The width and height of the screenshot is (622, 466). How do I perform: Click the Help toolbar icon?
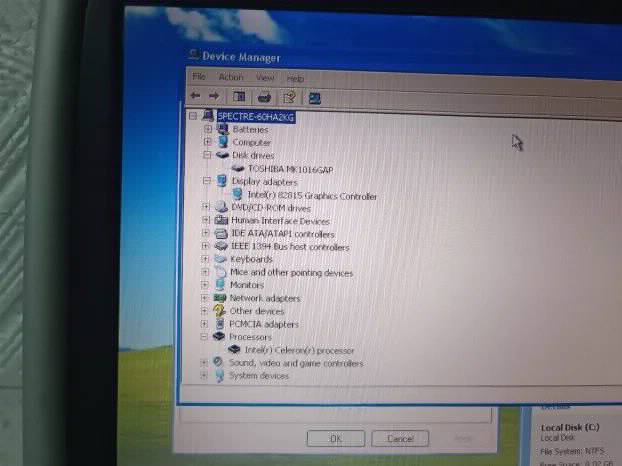(289, 97)
